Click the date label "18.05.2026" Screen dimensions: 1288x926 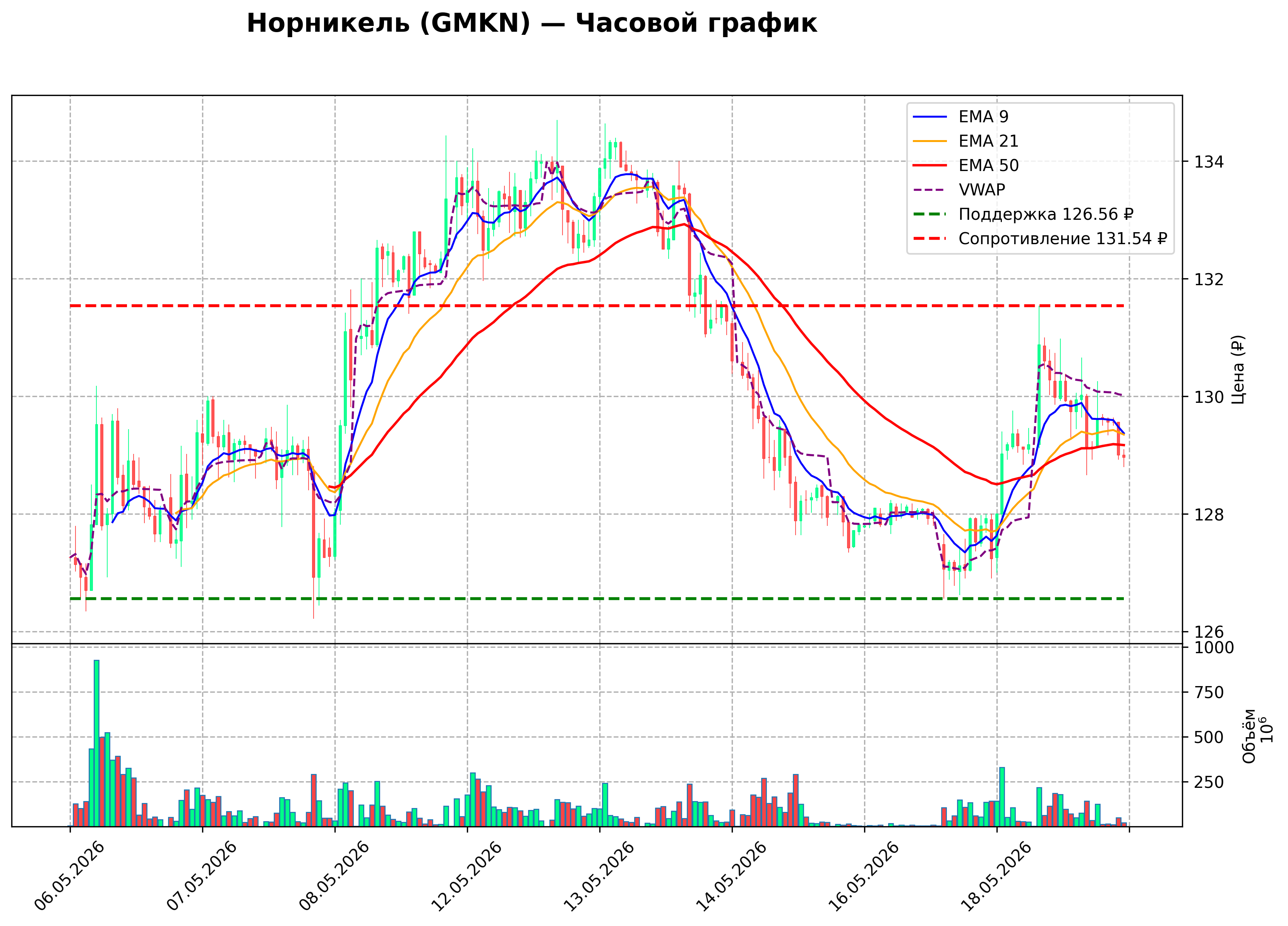(996, 876)
